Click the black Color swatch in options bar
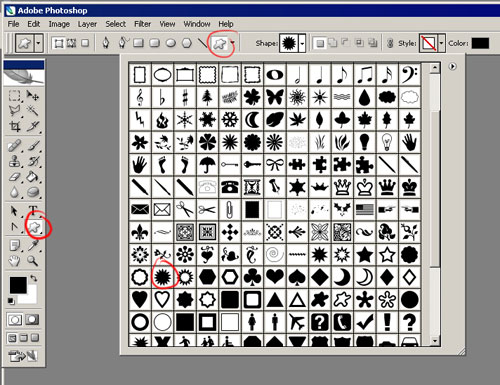This screenshot has width=500, height=385. coord(480,43)
